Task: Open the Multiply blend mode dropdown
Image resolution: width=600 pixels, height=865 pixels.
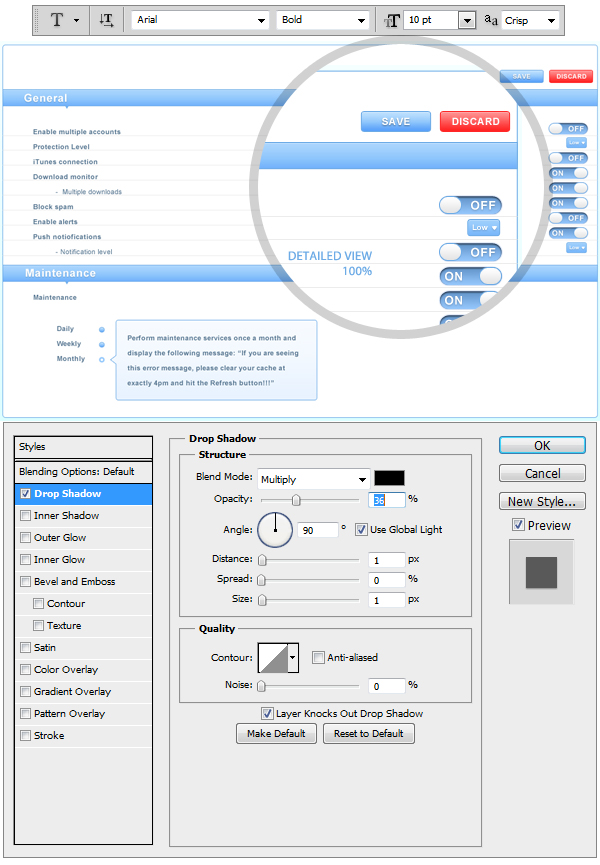Action: [x=313, y=480]
